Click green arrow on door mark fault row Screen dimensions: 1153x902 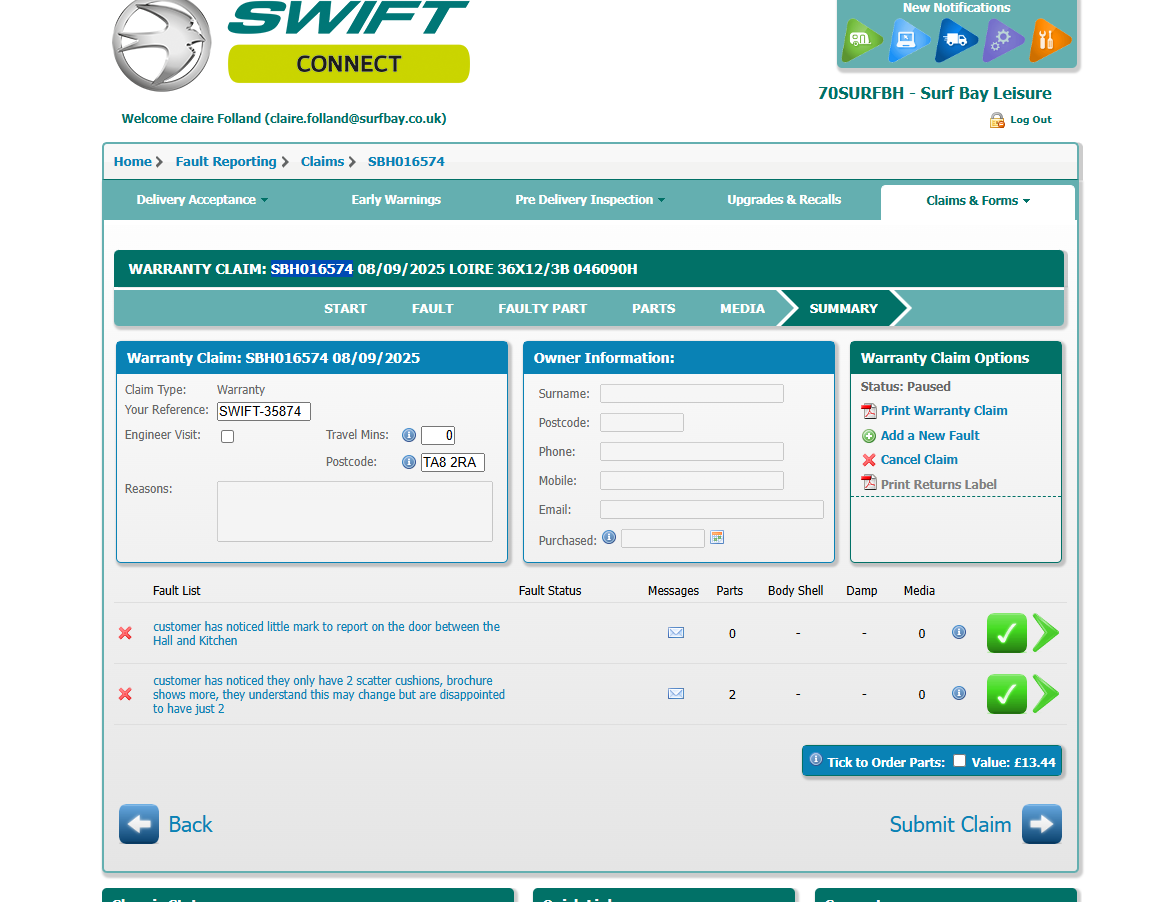point(1046,633)
